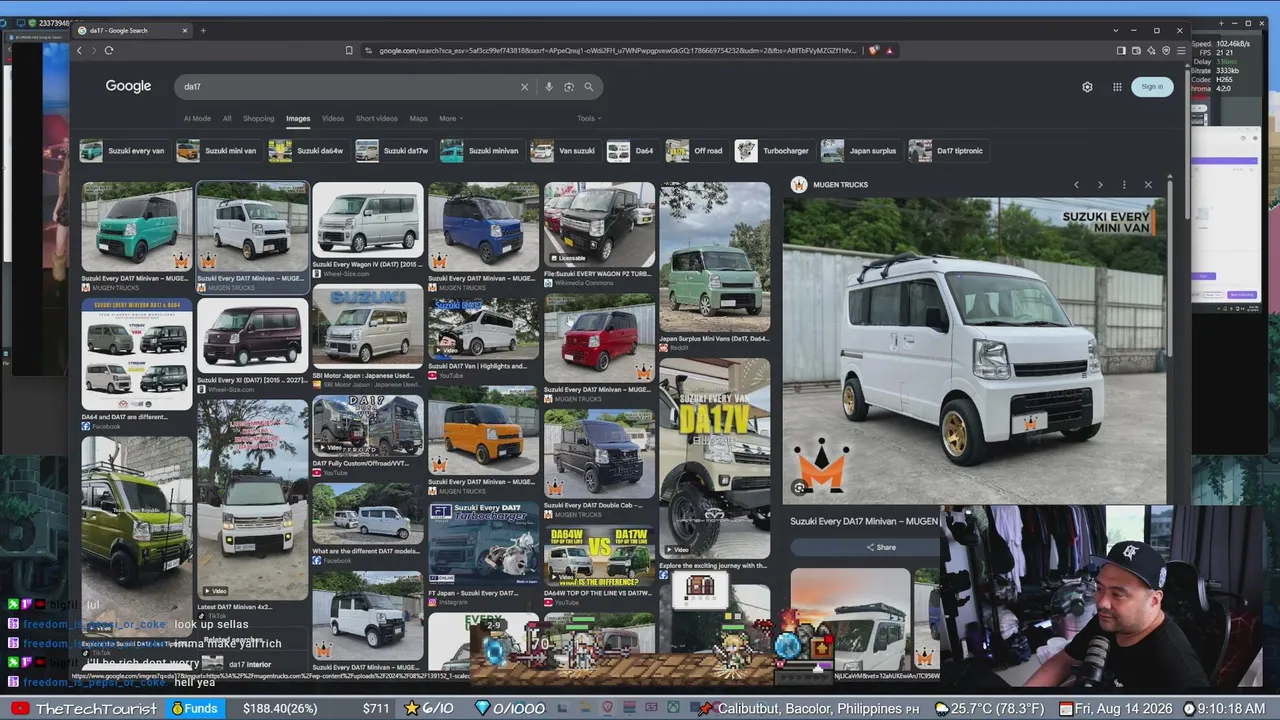Open the Suzuki Every DA17 Double Cab thumbnail

600,453
